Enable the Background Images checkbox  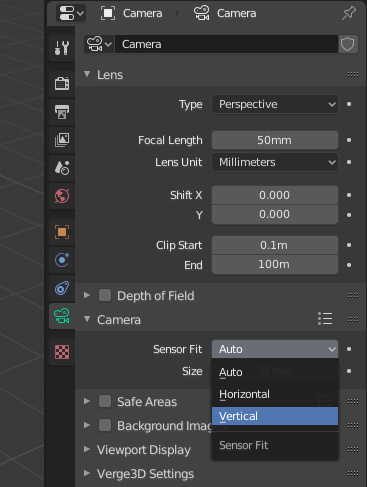pyautogui.click(x=105, y=425)
